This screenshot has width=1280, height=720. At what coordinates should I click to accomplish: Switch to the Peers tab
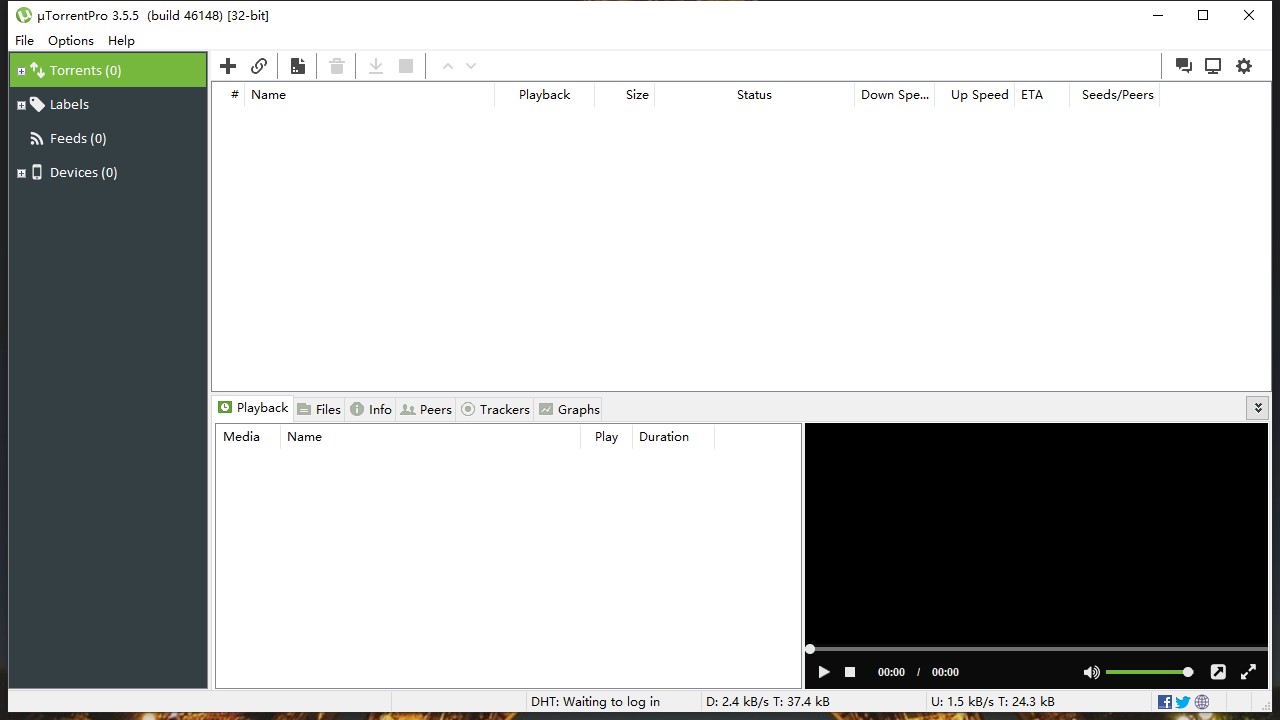[426, 409]
